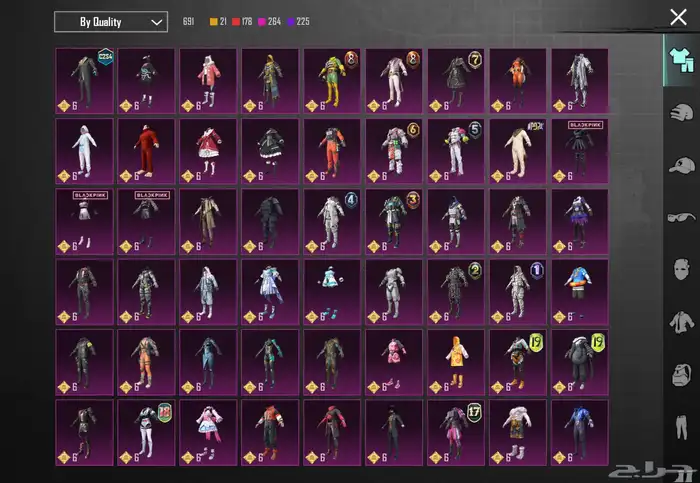Open the By Quality sort dropdown

click(x=110, y=22)
